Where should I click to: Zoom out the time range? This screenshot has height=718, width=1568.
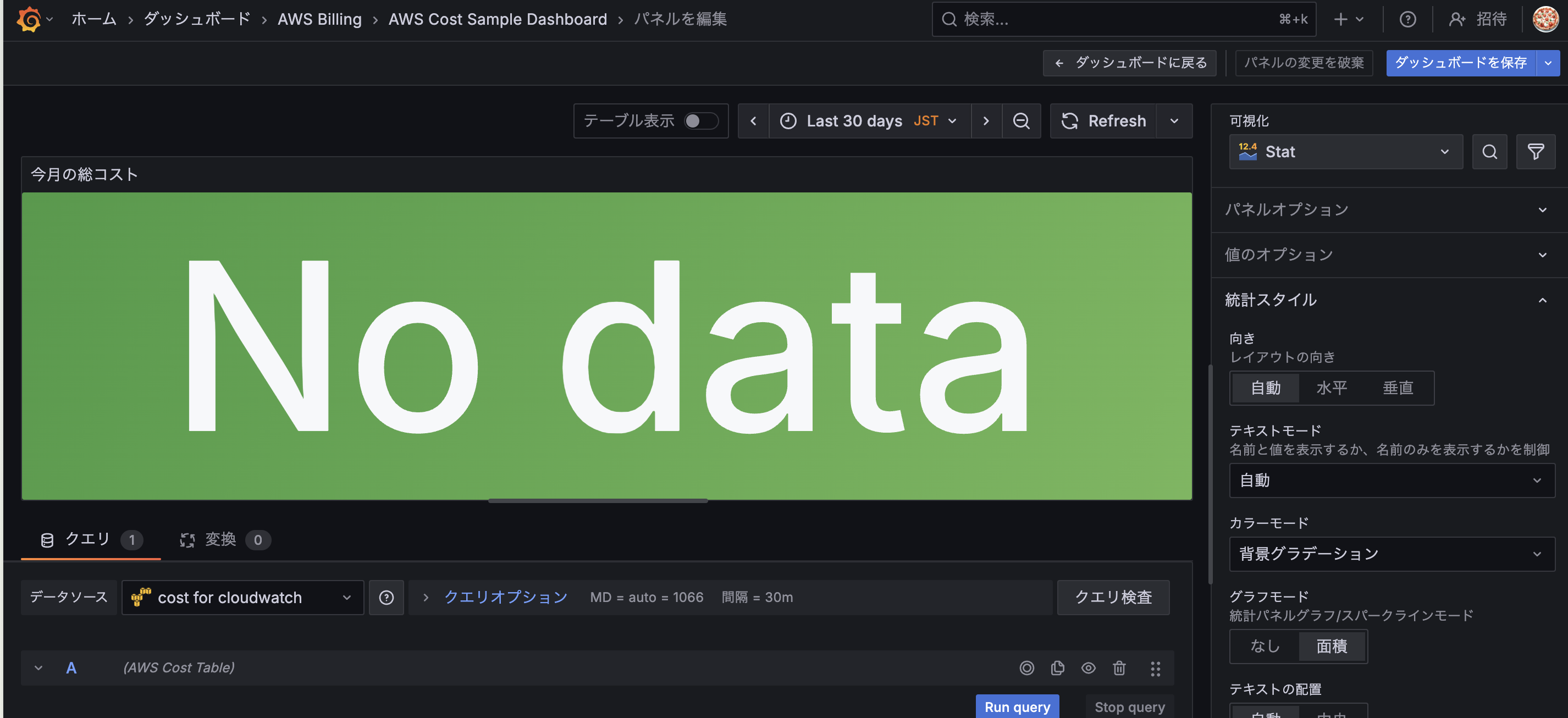pos(1021,121)
